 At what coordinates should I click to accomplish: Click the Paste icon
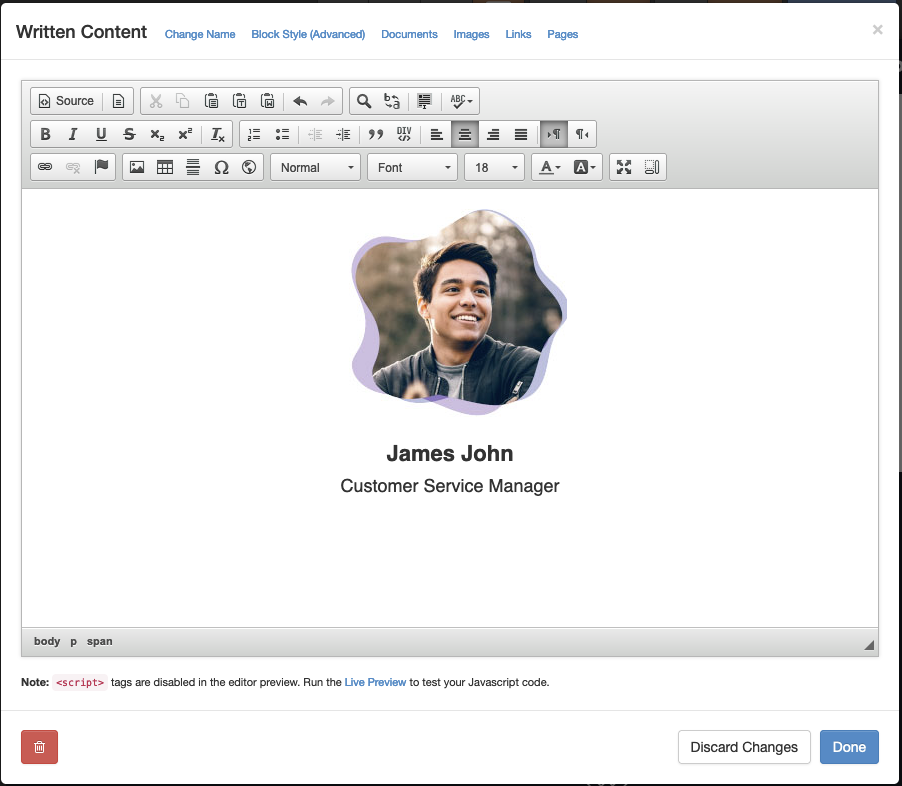pos(211,101)
